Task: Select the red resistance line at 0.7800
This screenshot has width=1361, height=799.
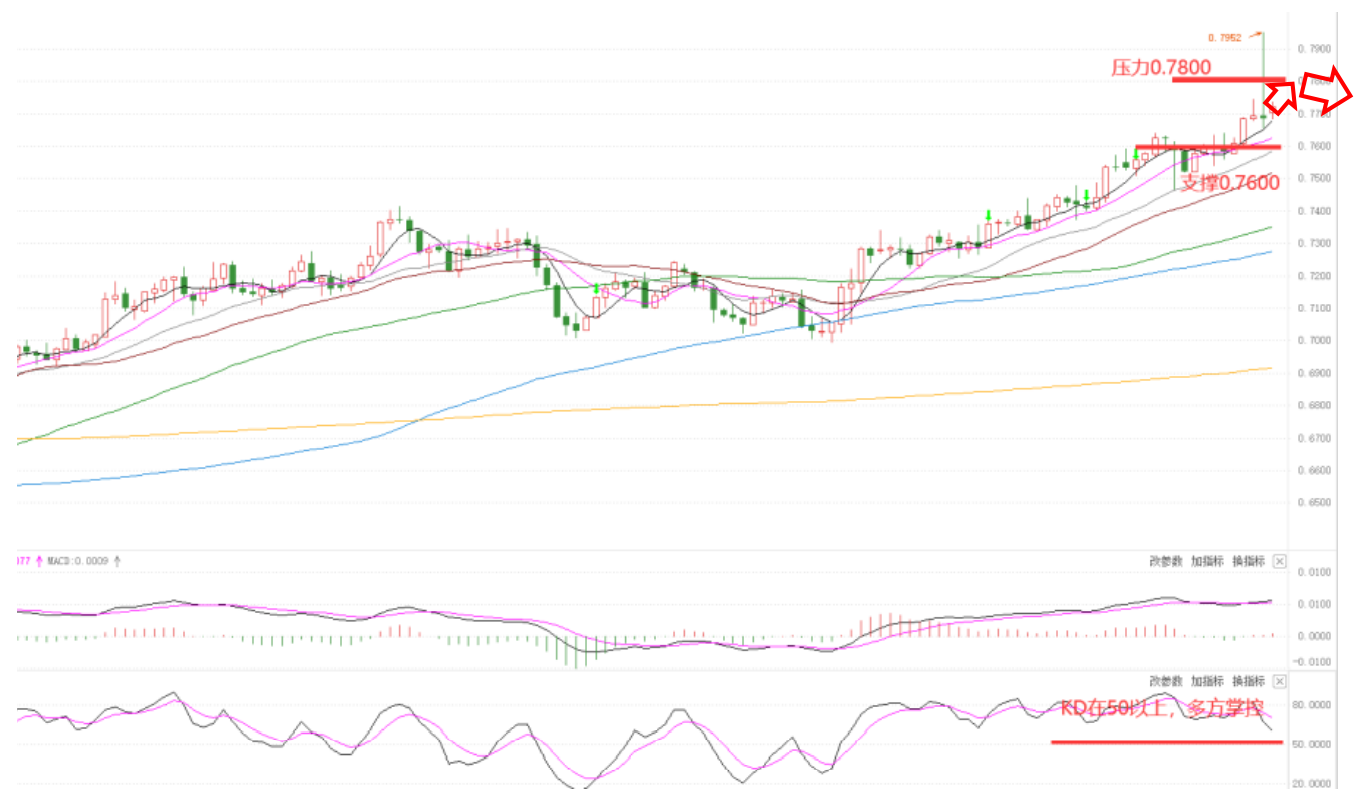Action: click(x=1228, y=79)
